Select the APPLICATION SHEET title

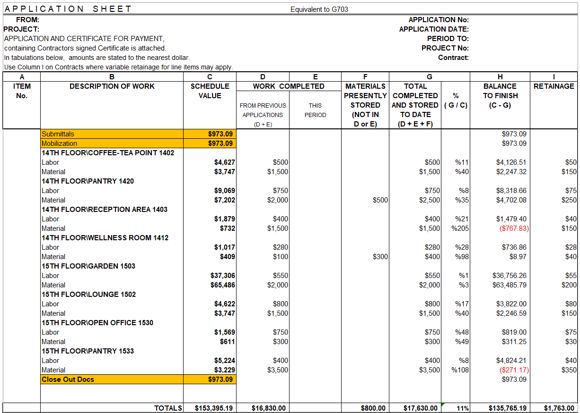click(68, 9)
